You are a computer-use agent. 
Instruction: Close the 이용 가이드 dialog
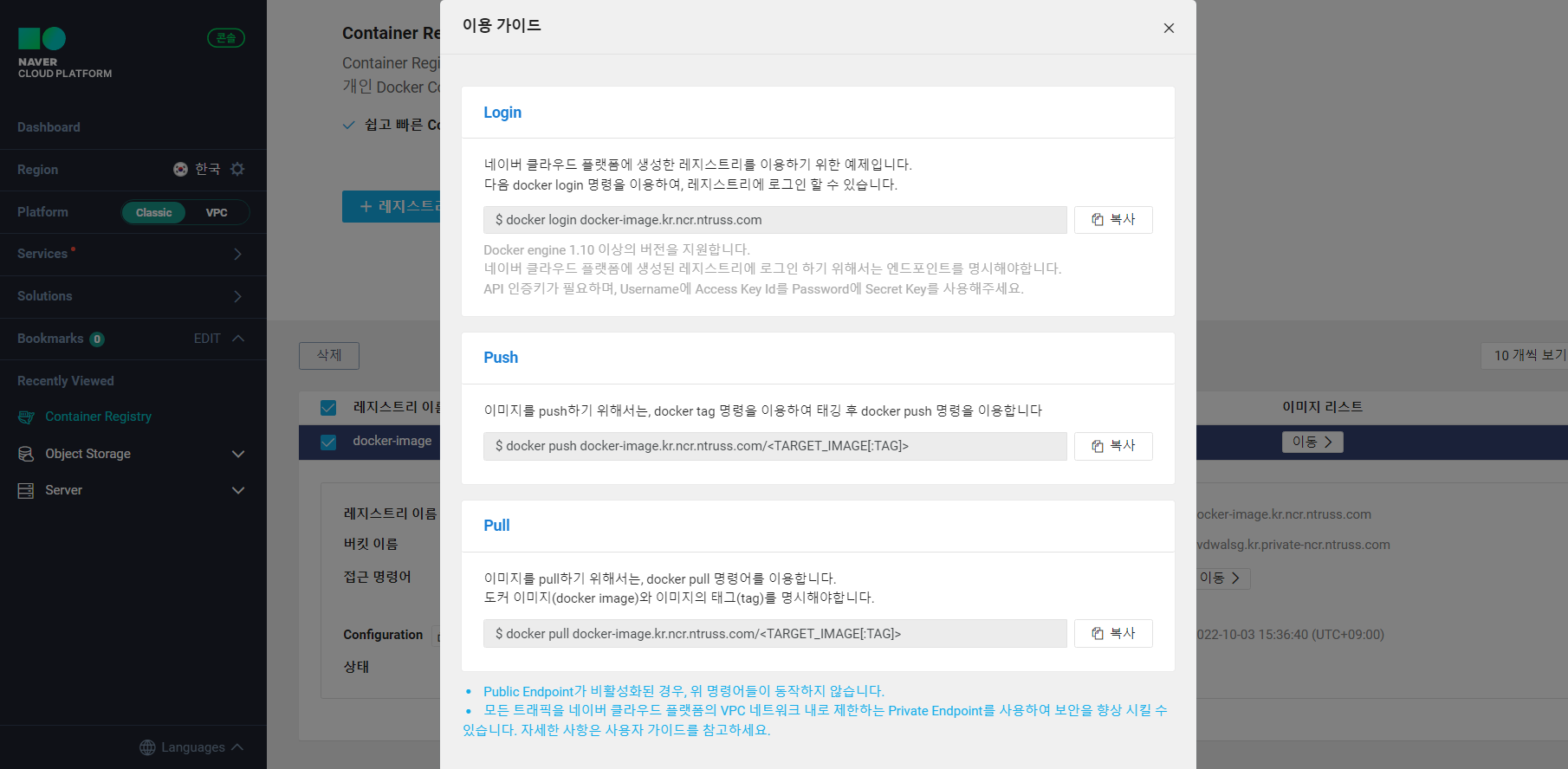pyautogui.click(x=1169, y=28)
